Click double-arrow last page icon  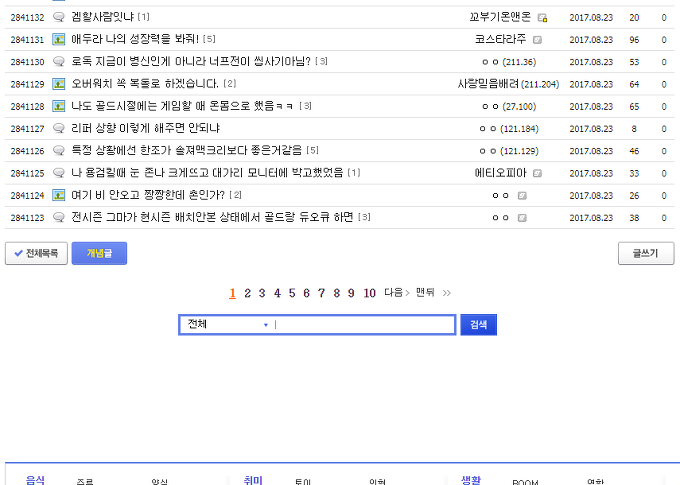447,293
